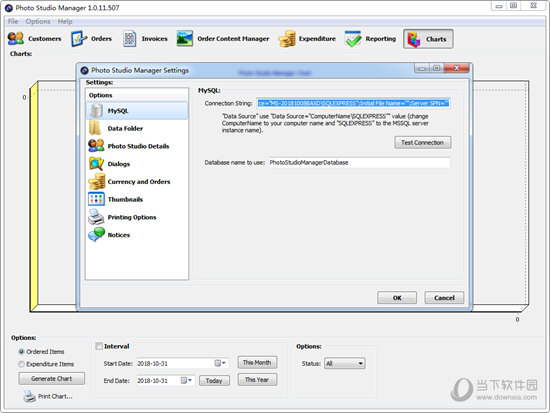The height and width of the screenshot is (413, 550).
Task: Select the Thumbnails settings entry label
Action: (x=125, y=199)
